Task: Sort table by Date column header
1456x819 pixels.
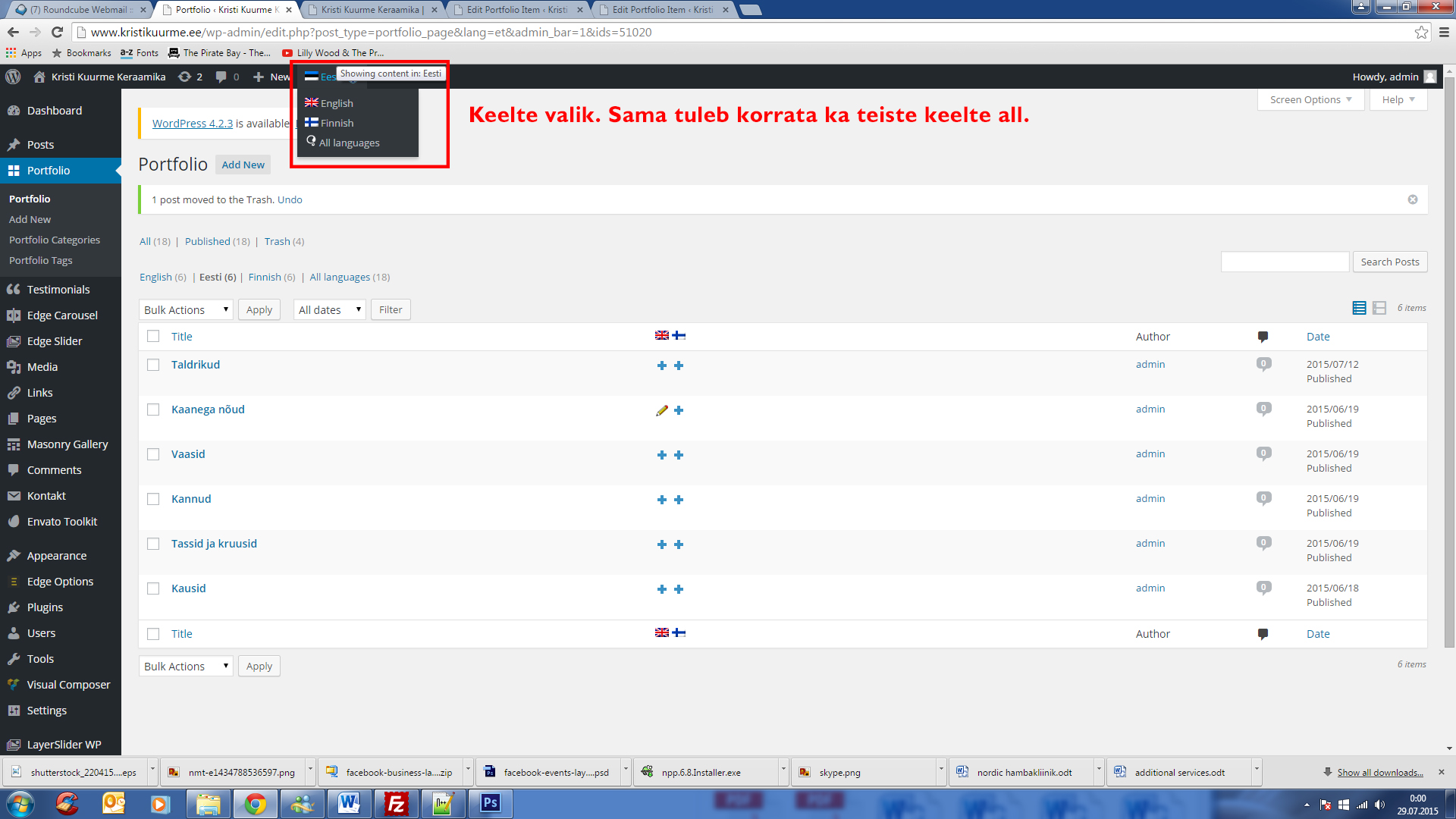Action: [1318, 337]
